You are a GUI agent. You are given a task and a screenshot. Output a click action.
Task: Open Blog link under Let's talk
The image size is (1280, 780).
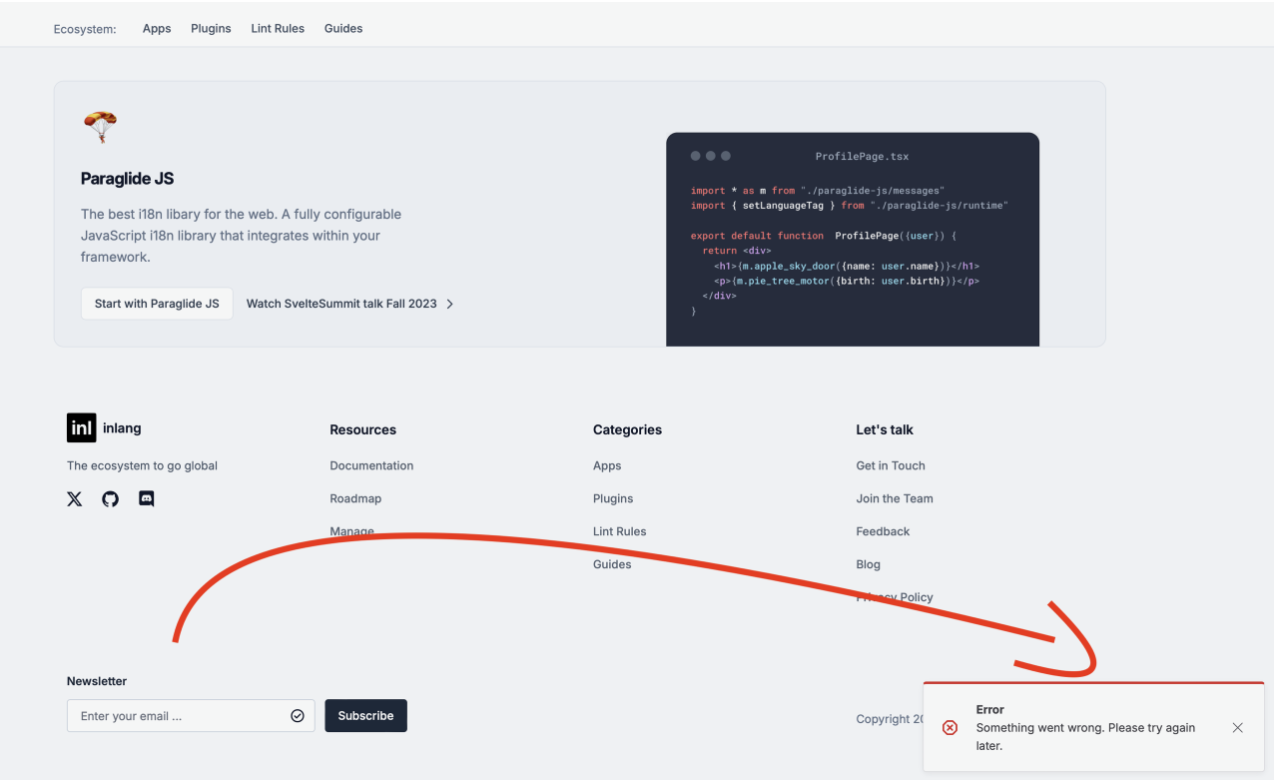868,565
